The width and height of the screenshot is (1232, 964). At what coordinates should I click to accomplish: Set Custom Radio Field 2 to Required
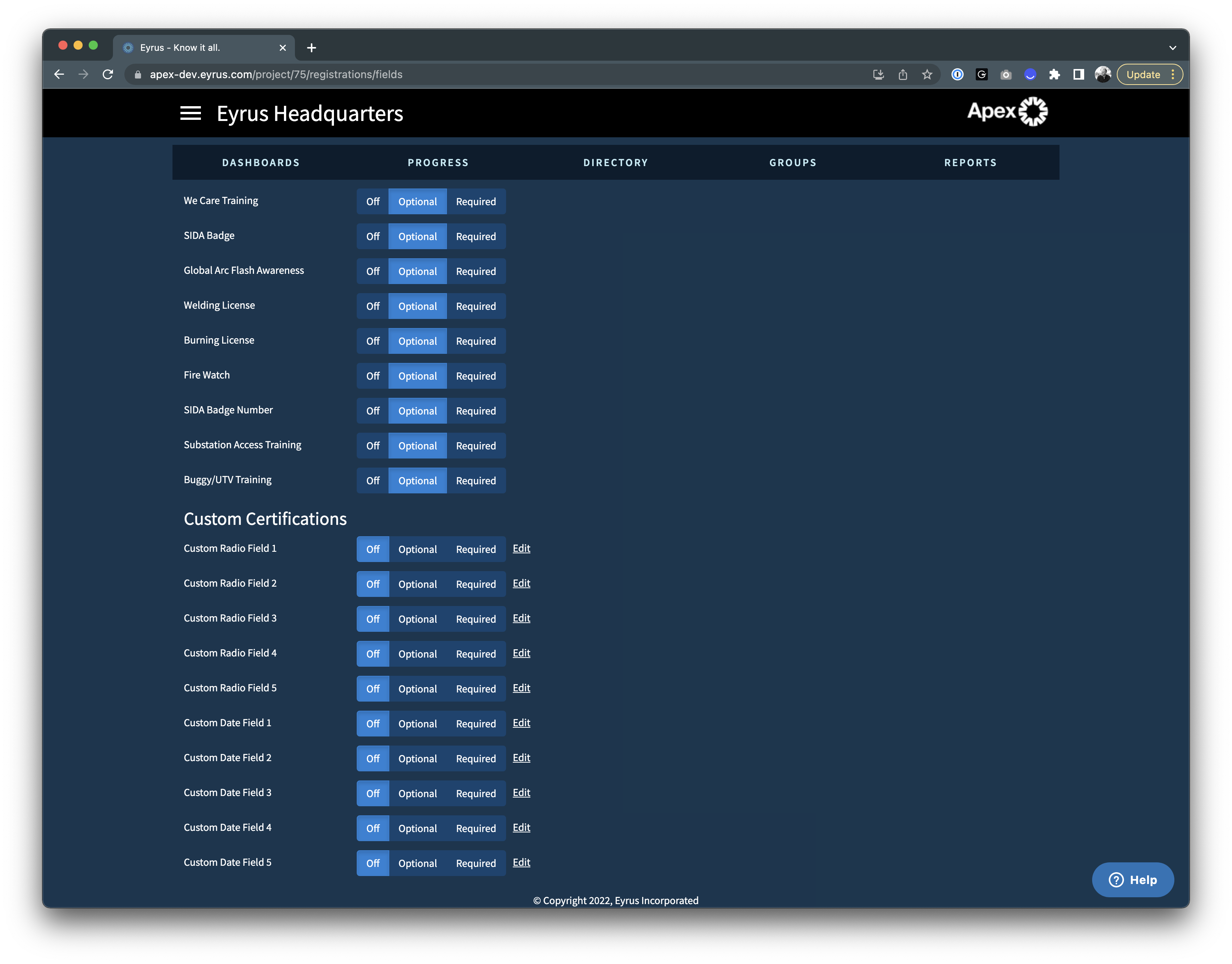point(476,584)
